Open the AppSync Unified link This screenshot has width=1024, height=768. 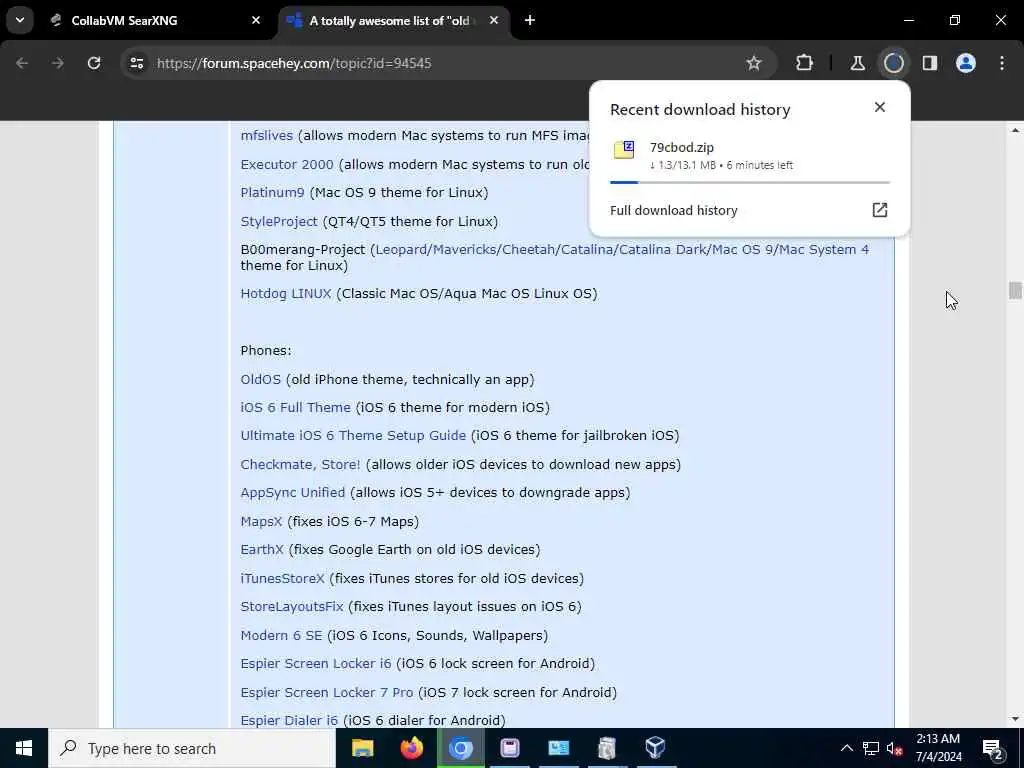(x=293, y=492)
